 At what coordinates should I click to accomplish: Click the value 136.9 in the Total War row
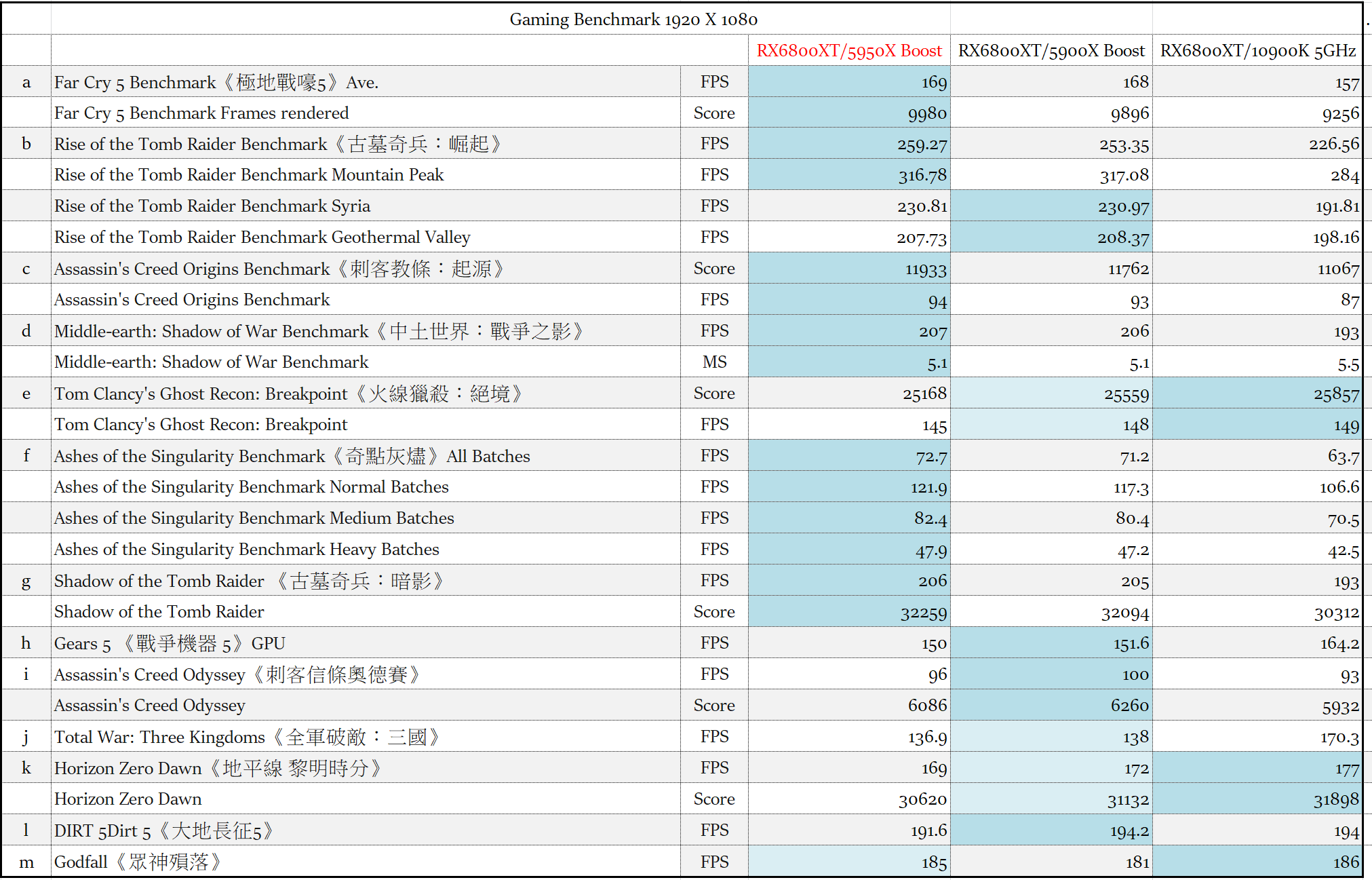point(928,738)
